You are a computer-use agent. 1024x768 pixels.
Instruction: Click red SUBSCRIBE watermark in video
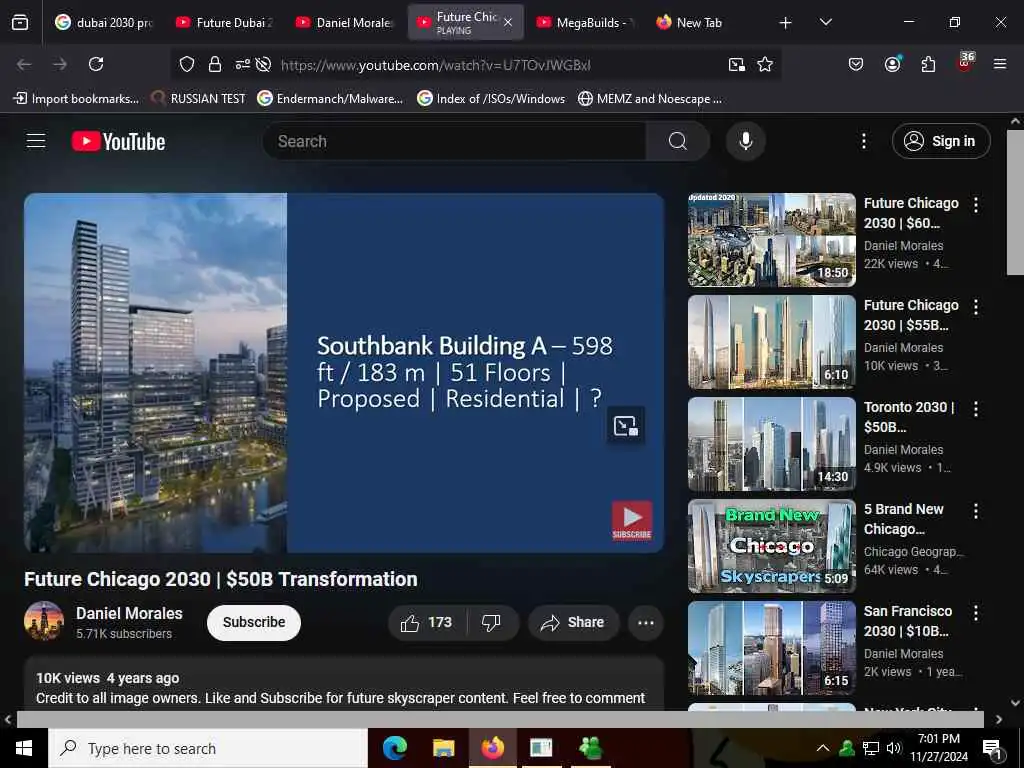(x=632, y=520)
